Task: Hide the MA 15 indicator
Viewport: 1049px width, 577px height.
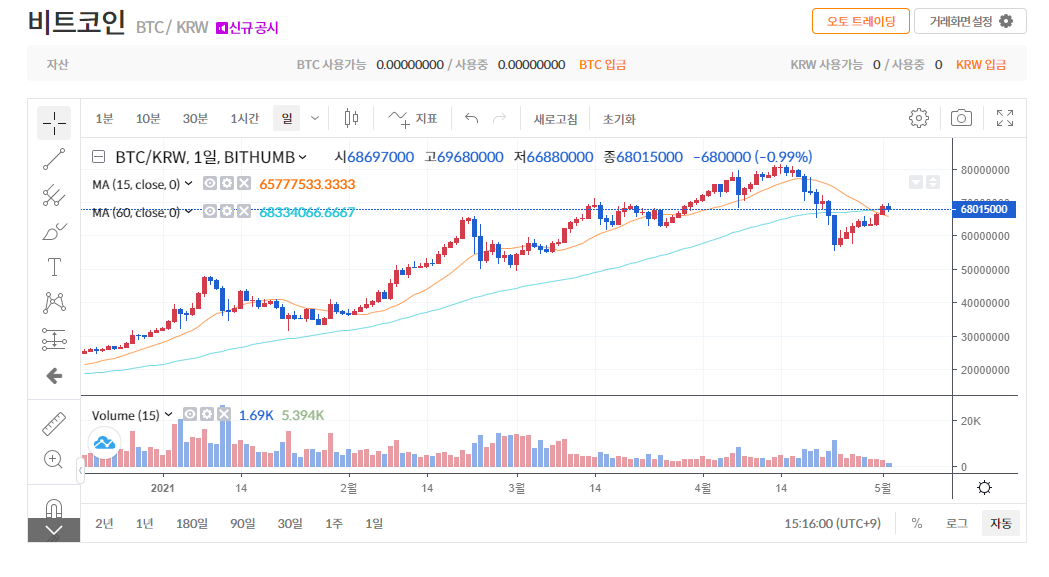Action: pyautogui.click(x=210, y=183)
